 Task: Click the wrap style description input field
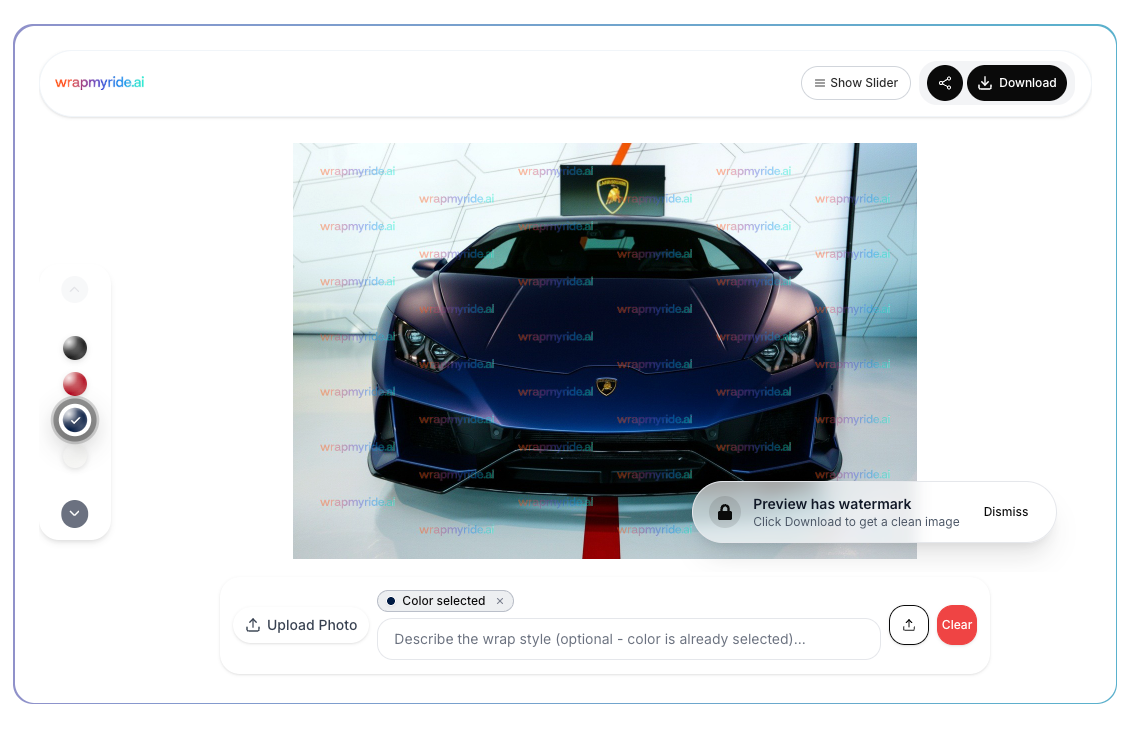(x=628, y=639)
